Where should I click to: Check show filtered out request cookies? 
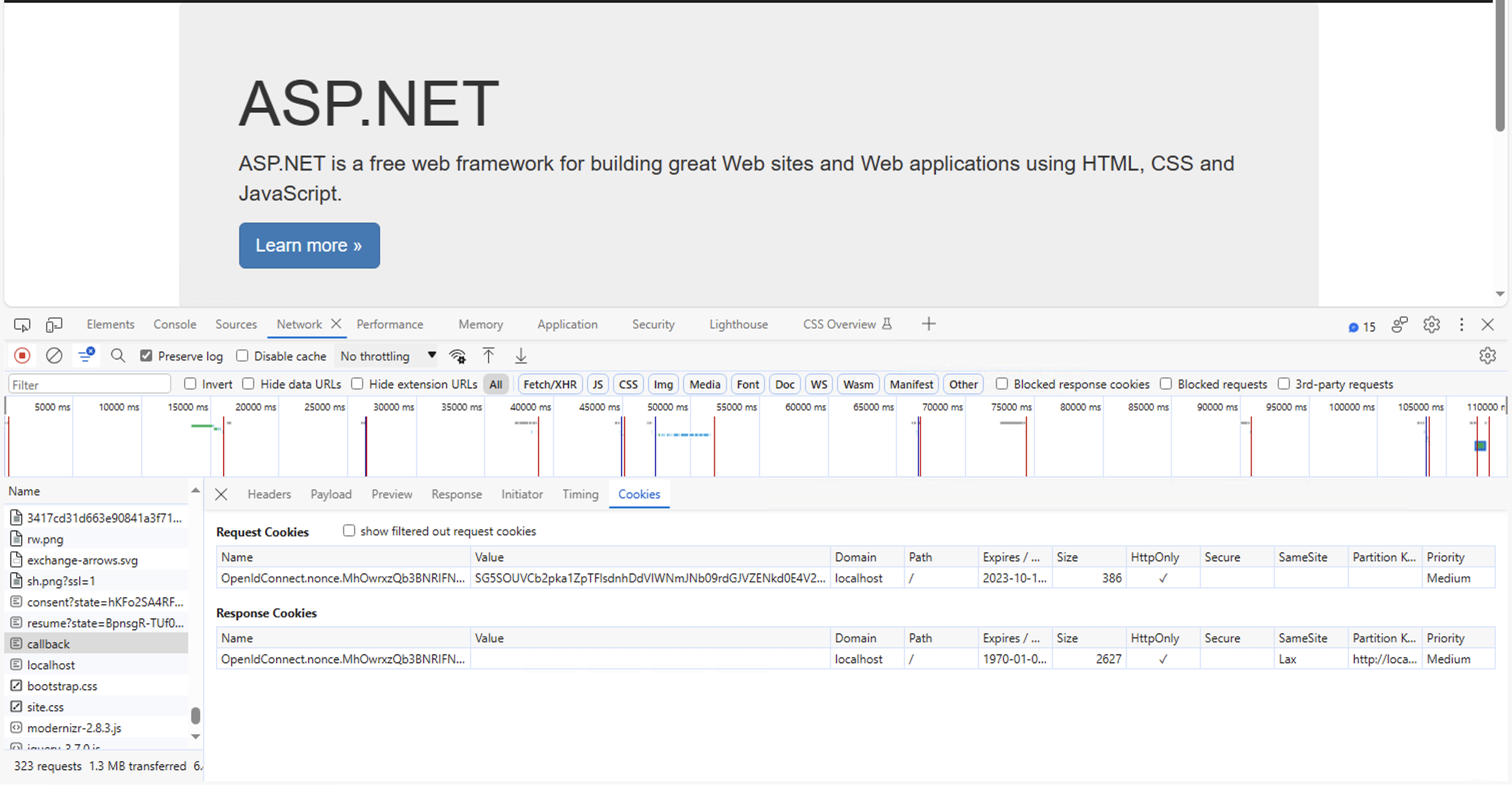click(349, 531)
